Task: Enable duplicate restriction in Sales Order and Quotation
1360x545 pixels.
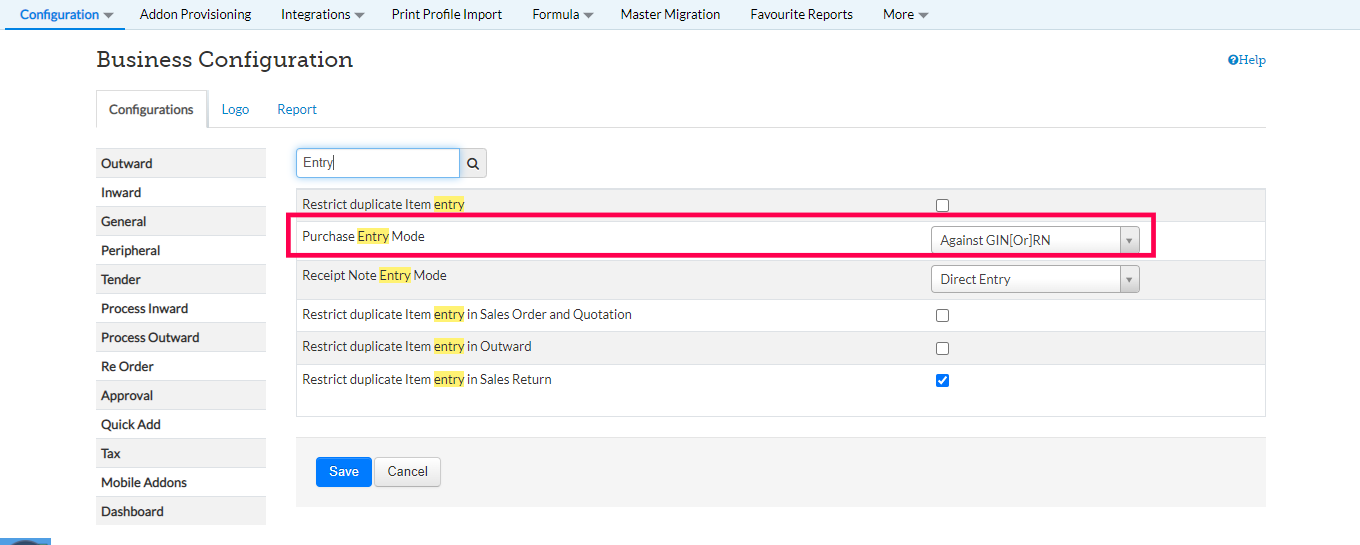Action: [942, 315]
